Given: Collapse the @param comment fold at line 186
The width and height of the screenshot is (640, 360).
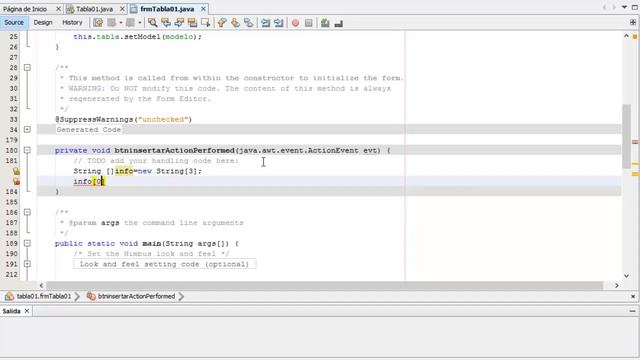Looking at the screenshot, I should point(27,212).
